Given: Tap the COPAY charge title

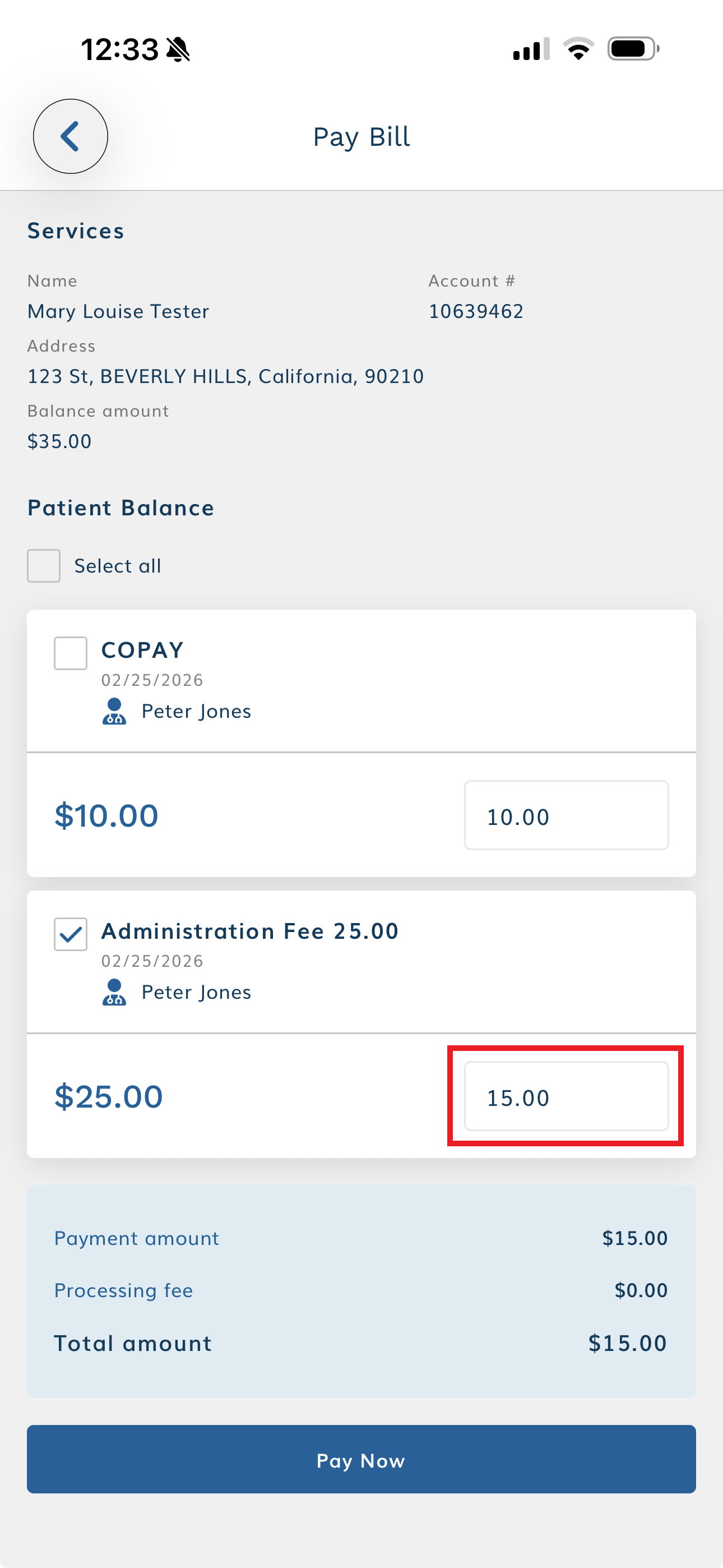Looking at the screenshot, I should pyautogui.click(x=142, y=650).
